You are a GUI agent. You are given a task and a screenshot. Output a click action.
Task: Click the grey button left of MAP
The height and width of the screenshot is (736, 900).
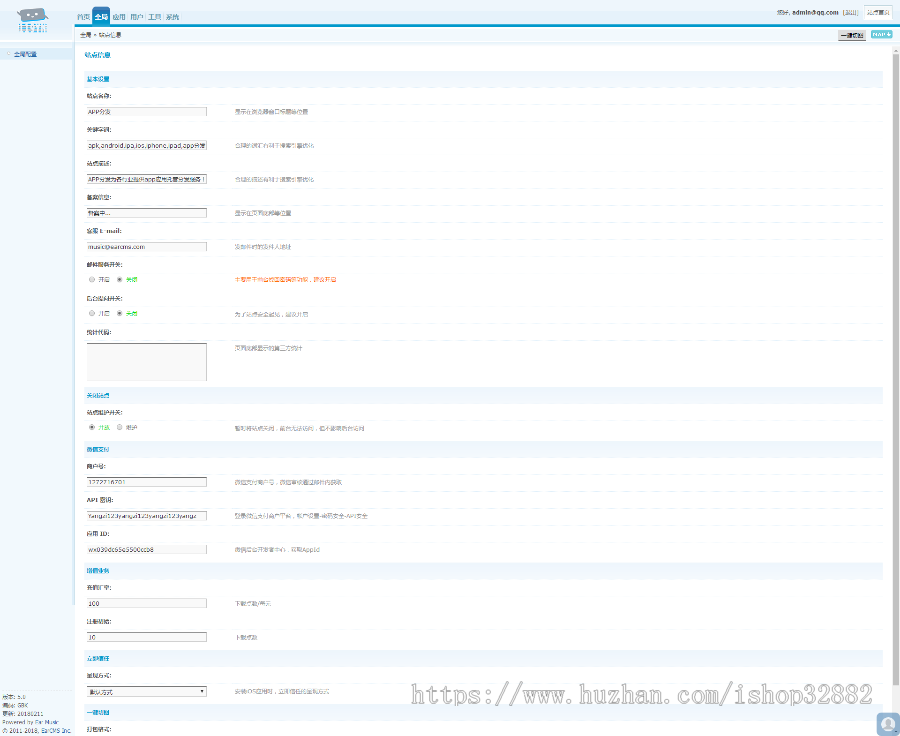[x=852, y=35]
